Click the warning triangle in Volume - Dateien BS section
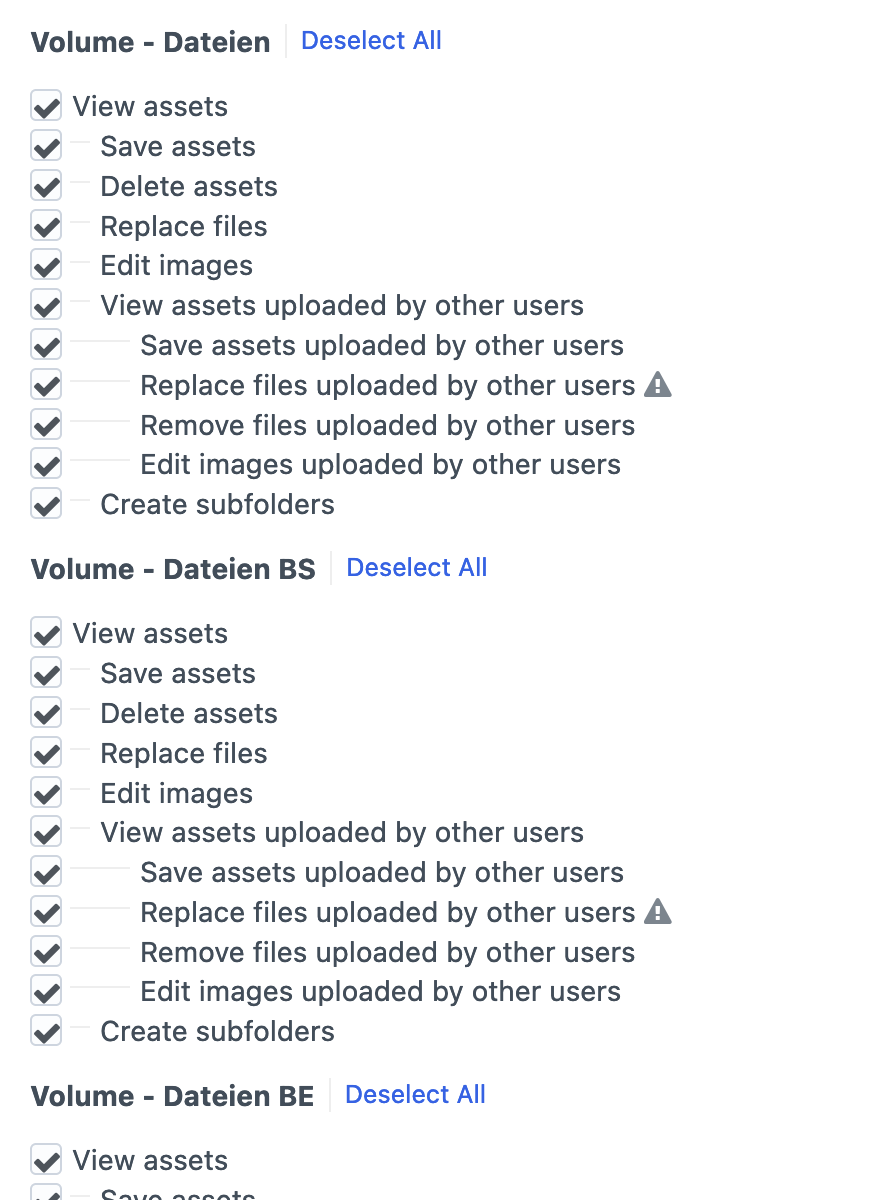Viewport: 884px width, 1200px height. [x=660, y=911]
